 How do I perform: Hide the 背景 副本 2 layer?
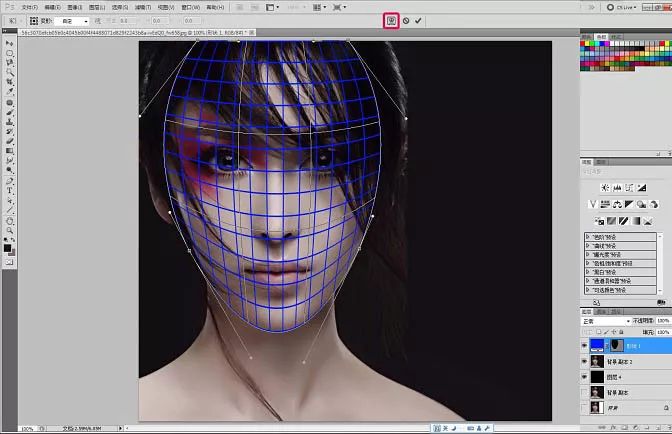click(584, 361)
